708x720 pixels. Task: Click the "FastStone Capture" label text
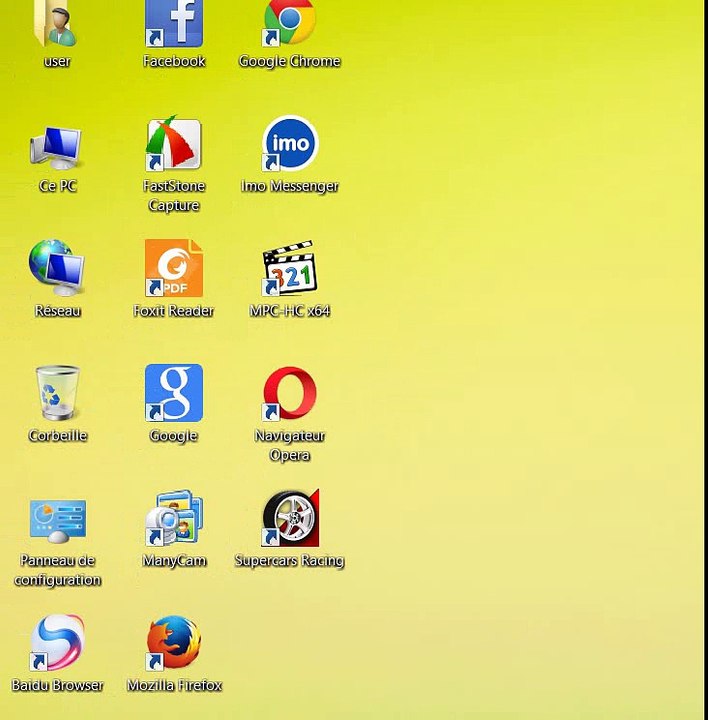[x=174, y=196]
